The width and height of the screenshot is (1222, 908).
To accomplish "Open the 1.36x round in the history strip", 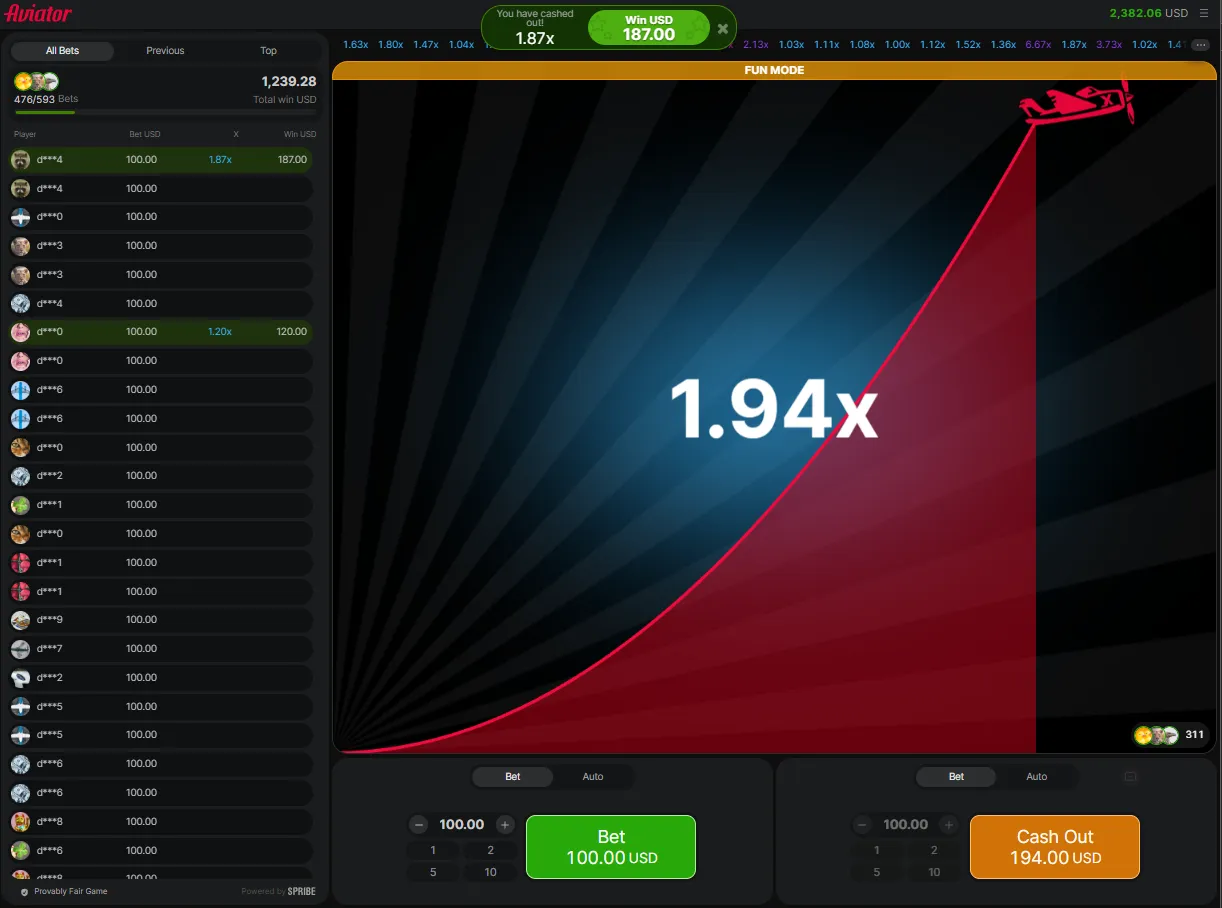I will pyautogui.click(x=1003, y=45).
